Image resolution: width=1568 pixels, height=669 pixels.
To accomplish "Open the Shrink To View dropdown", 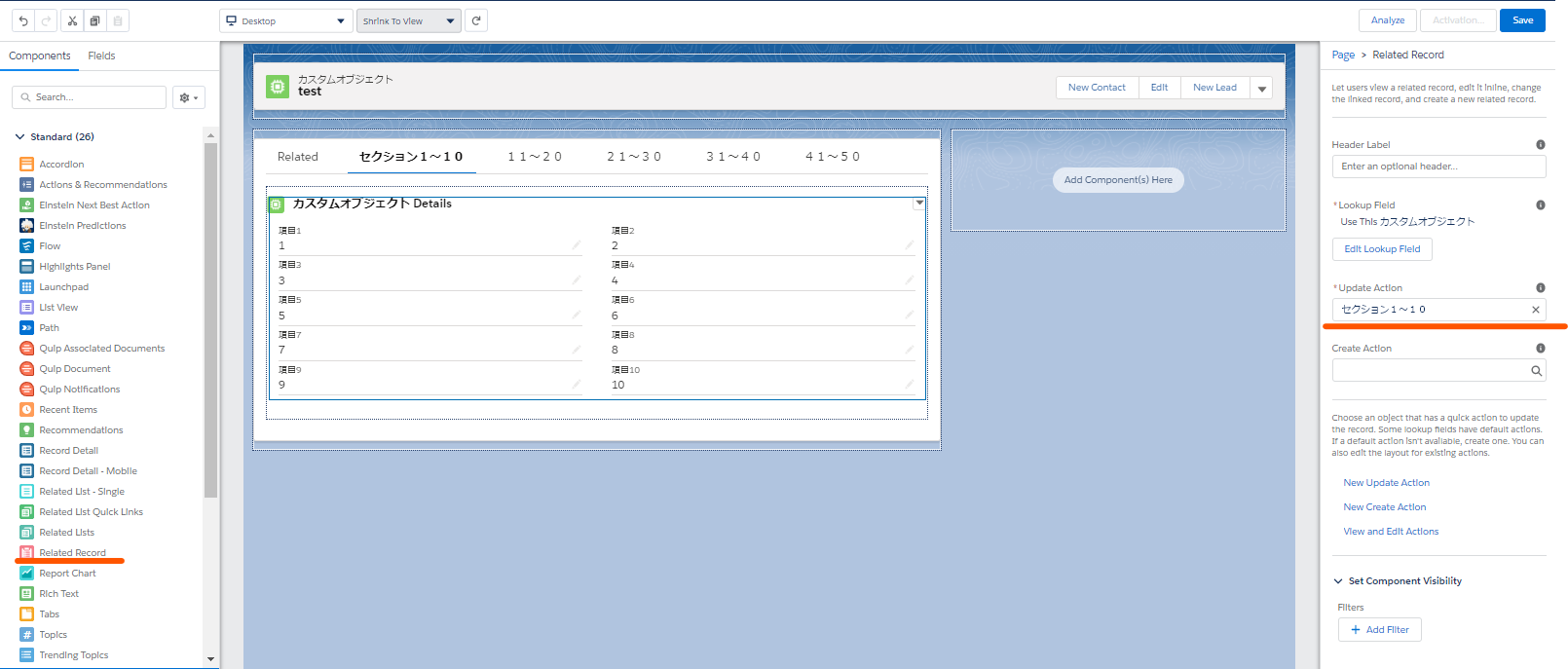I will [x=408, y=20].
